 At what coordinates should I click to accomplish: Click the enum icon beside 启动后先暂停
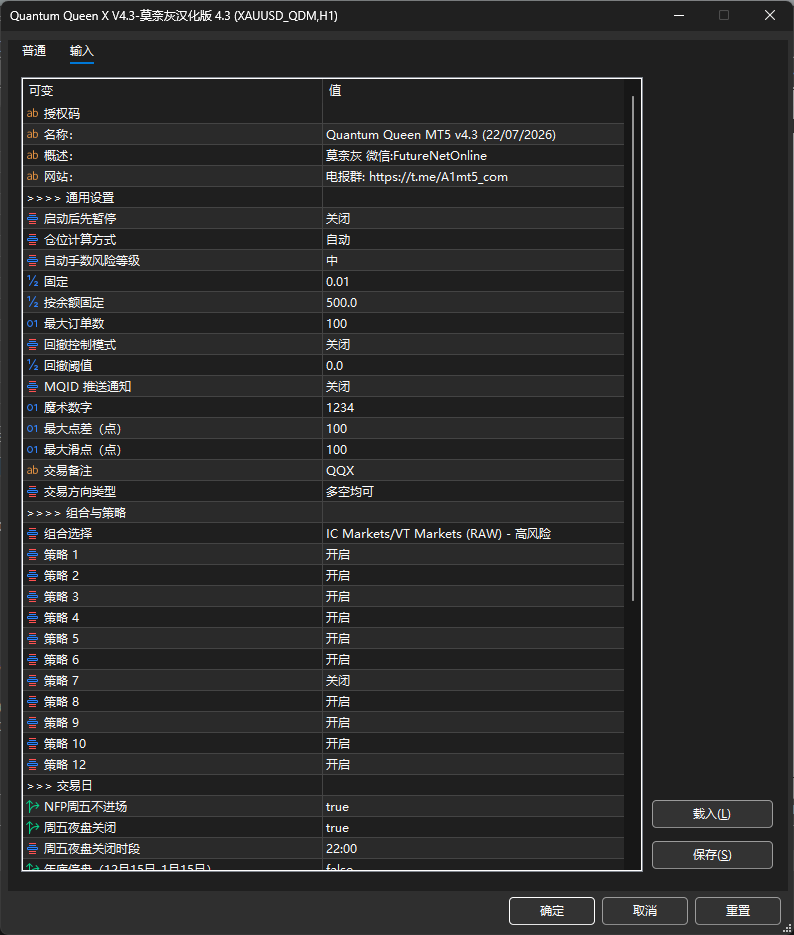pos(33,219)
